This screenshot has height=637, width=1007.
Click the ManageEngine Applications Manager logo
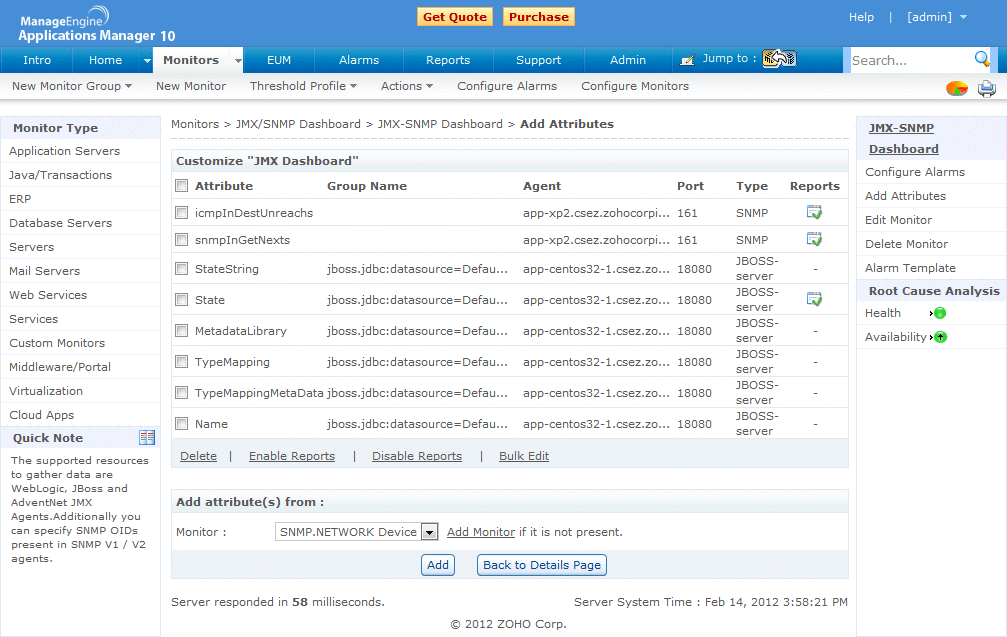pyautogui.click(x=96, y=24)
